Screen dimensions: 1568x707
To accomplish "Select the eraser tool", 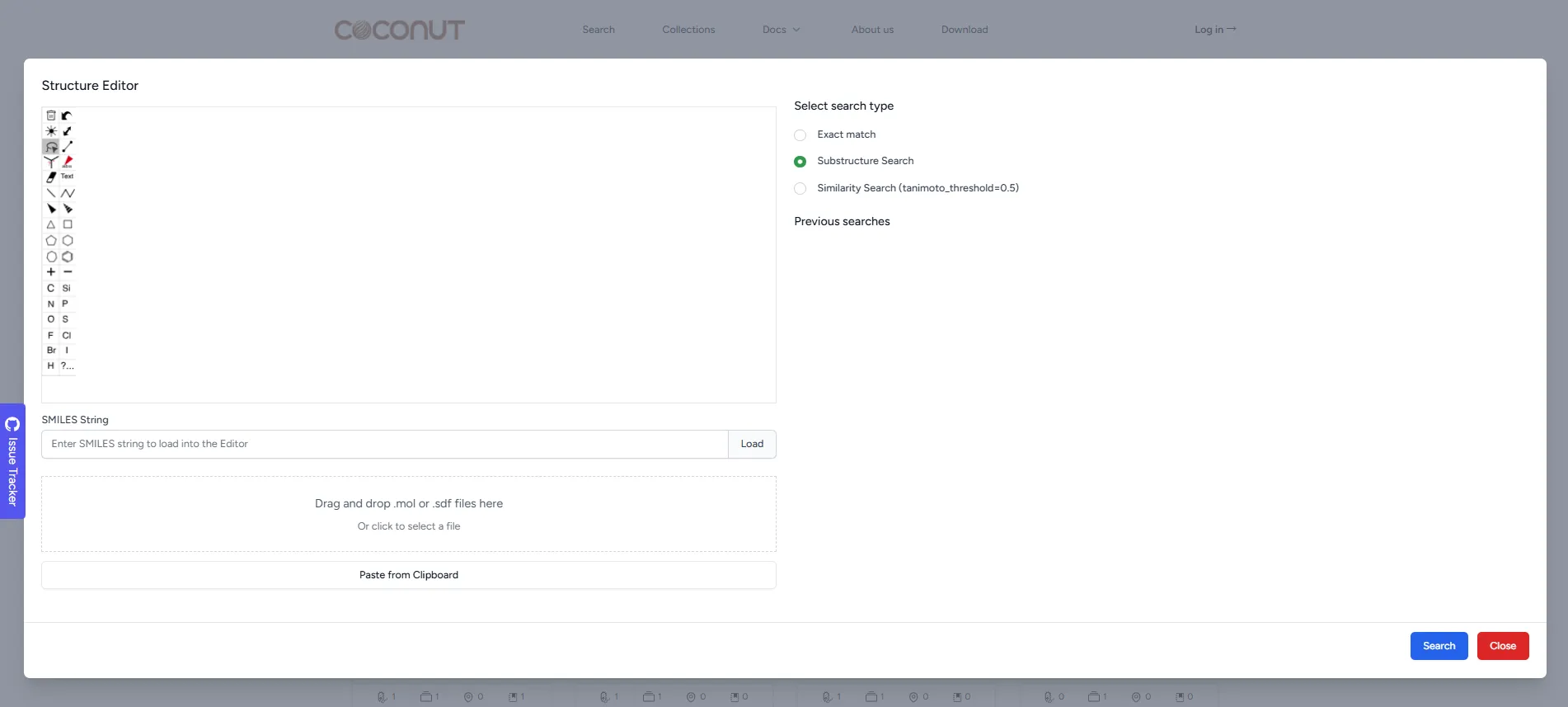I will click(51, 177).
